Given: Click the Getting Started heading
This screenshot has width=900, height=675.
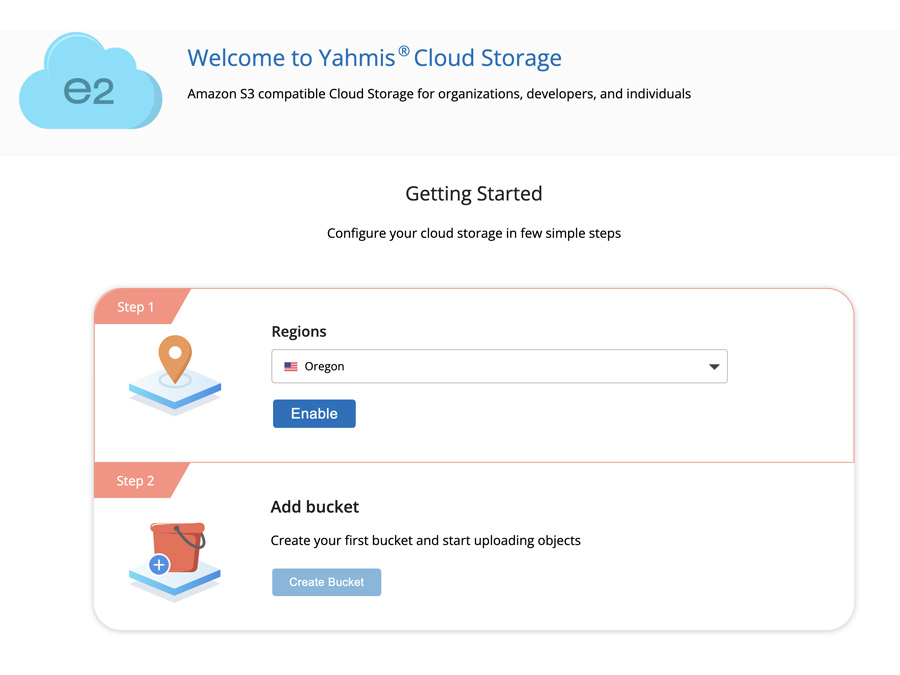Looking at the screenshot, I should click(474, 194).
